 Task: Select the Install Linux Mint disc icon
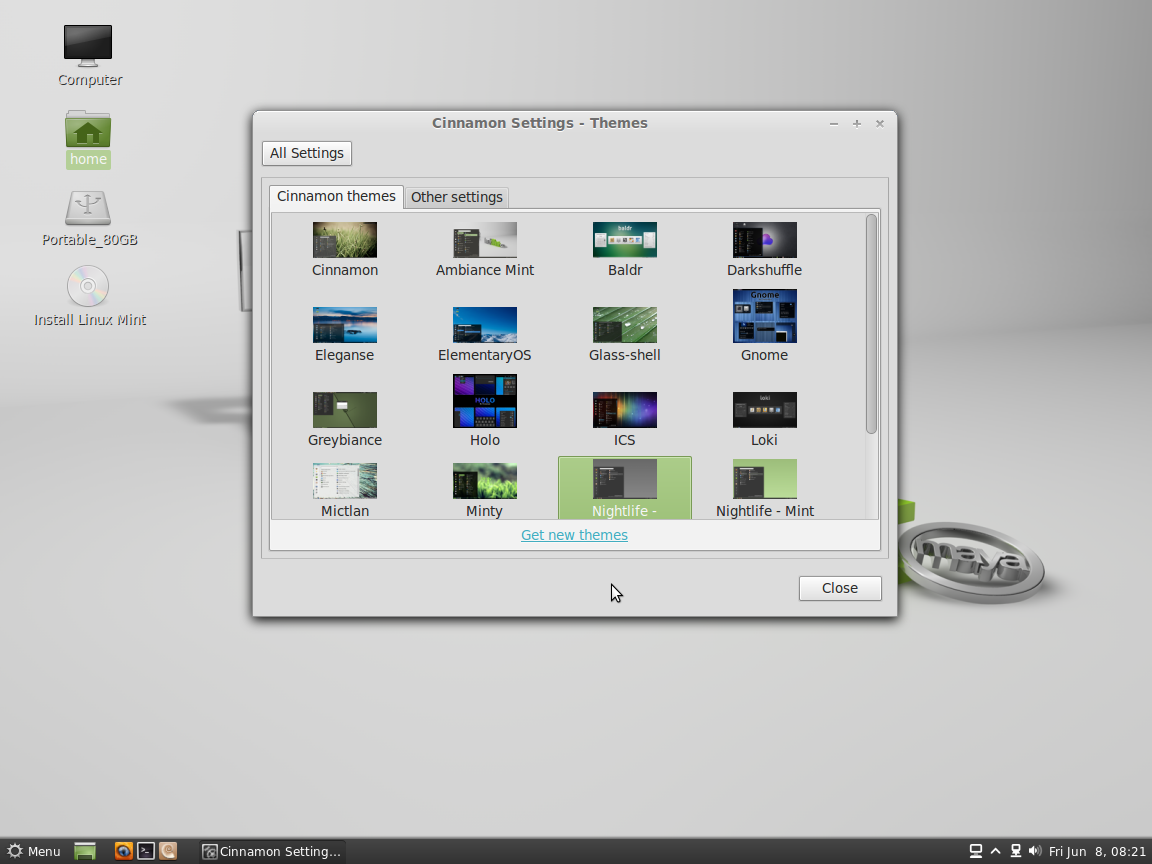(90, 296)
